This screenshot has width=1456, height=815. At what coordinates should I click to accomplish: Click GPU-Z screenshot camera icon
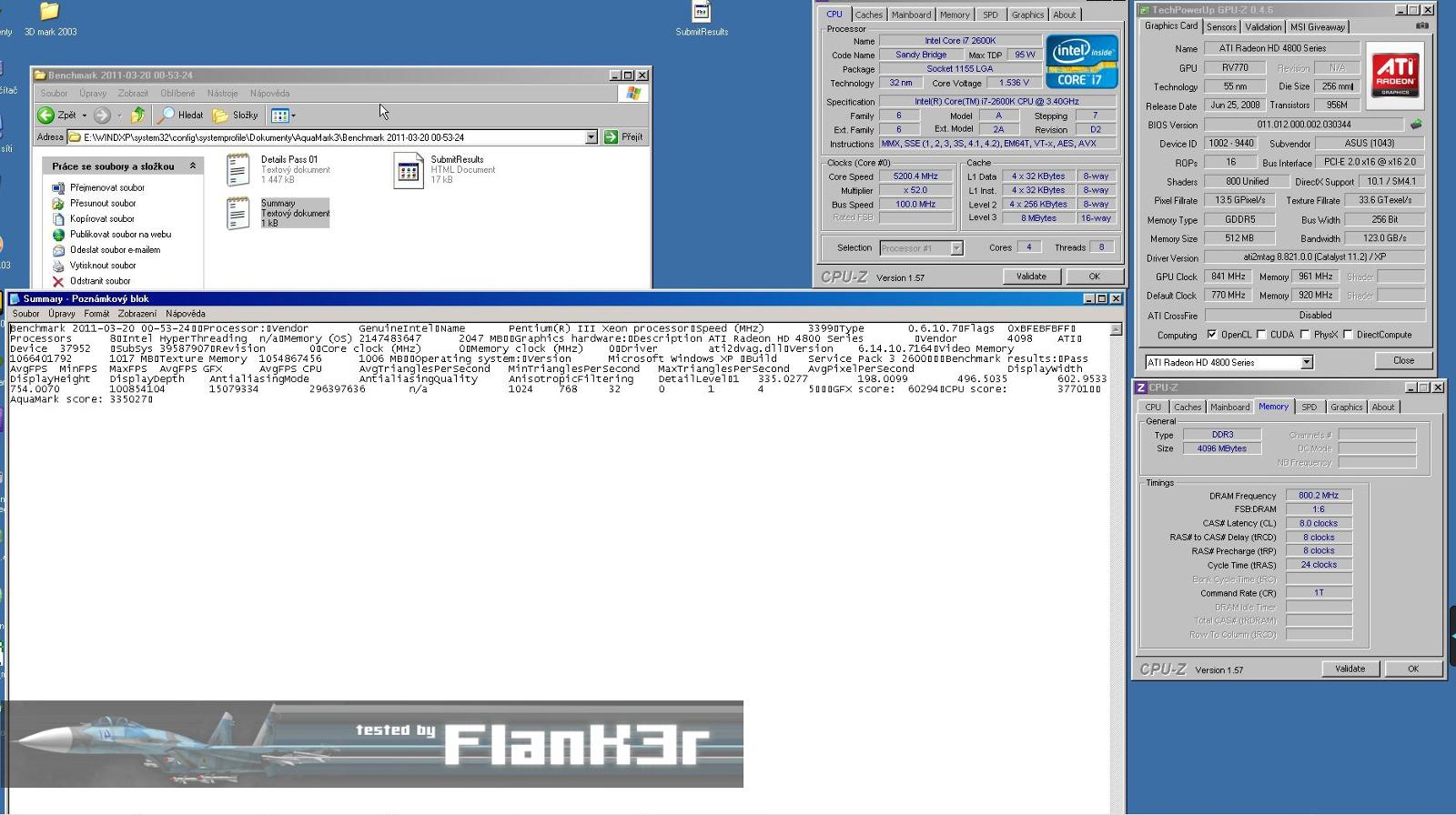point(1422,26)
